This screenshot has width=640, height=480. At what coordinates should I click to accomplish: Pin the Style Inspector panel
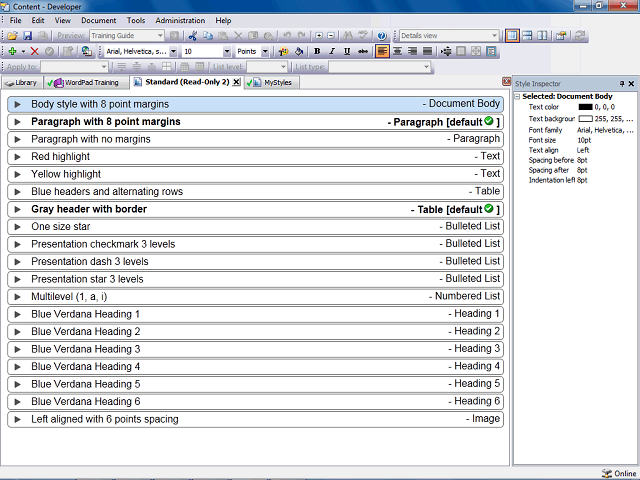(x=622, y=84)
